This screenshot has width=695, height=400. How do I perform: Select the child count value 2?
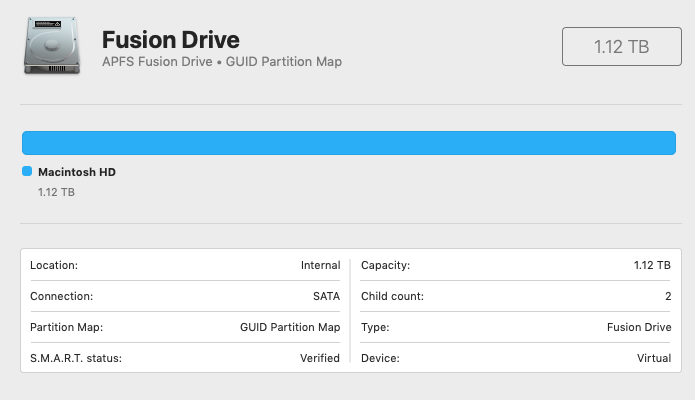[x=668, y=296]
